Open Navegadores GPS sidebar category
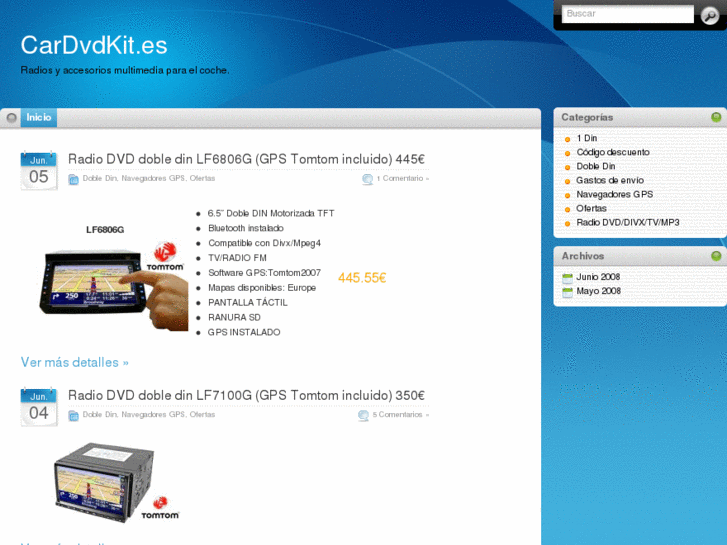This screenshot has height=545, width=727. click(614, 194)
